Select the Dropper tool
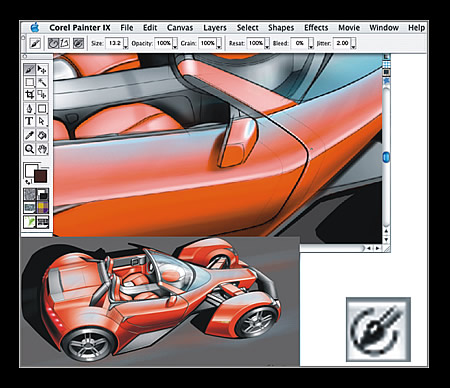The image size is (450, 388). tap(29, 135)
